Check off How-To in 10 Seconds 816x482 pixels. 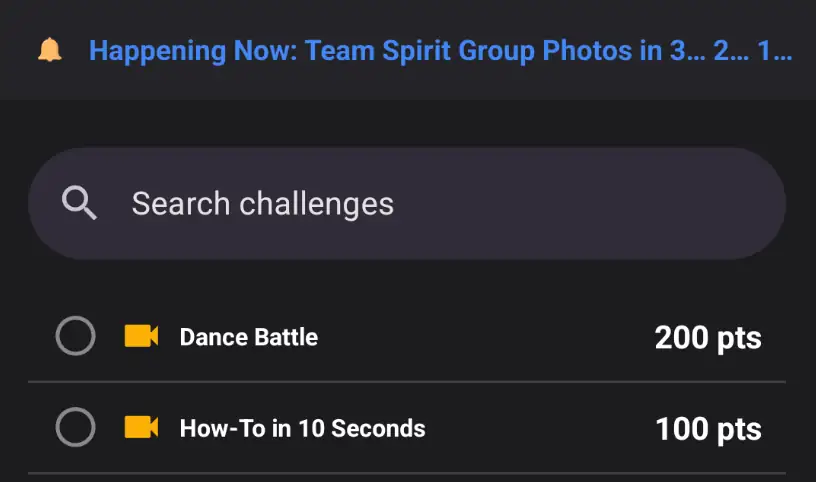point(75,429)
